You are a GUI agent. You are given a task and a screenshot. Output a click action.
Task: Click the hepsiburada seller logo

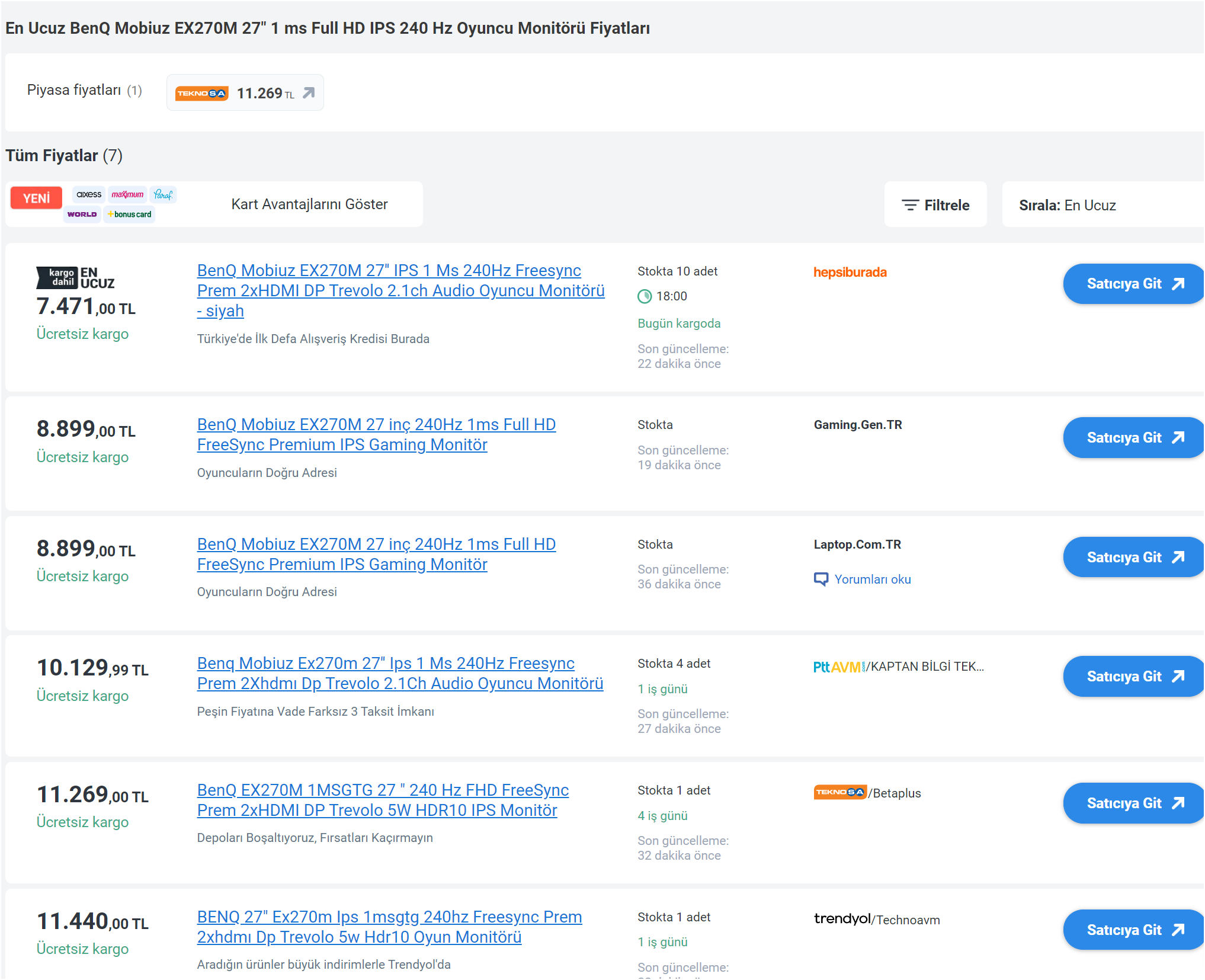pyautogui.click(x=850, y=273)
